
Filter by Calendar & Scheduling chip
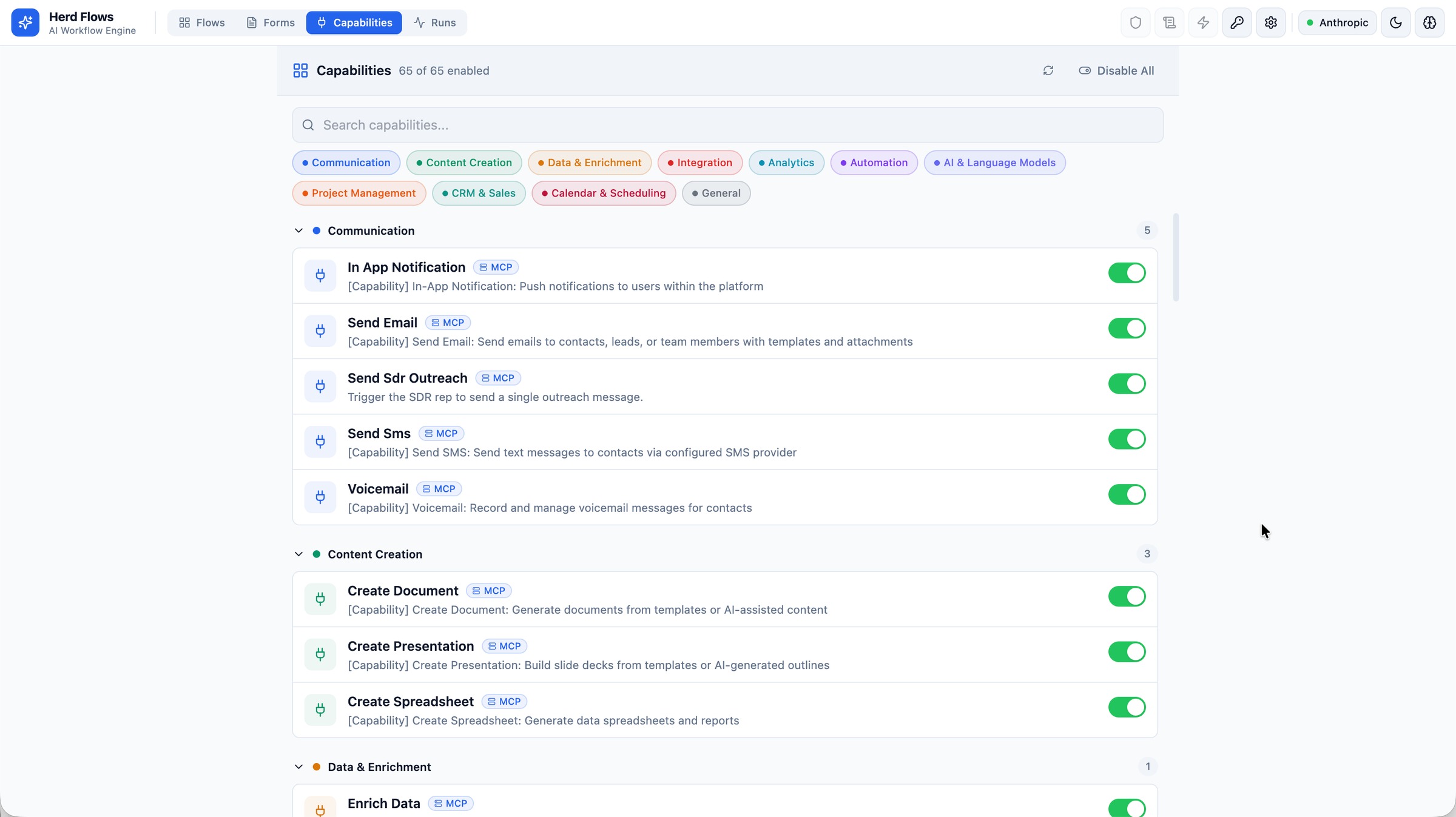604,193
